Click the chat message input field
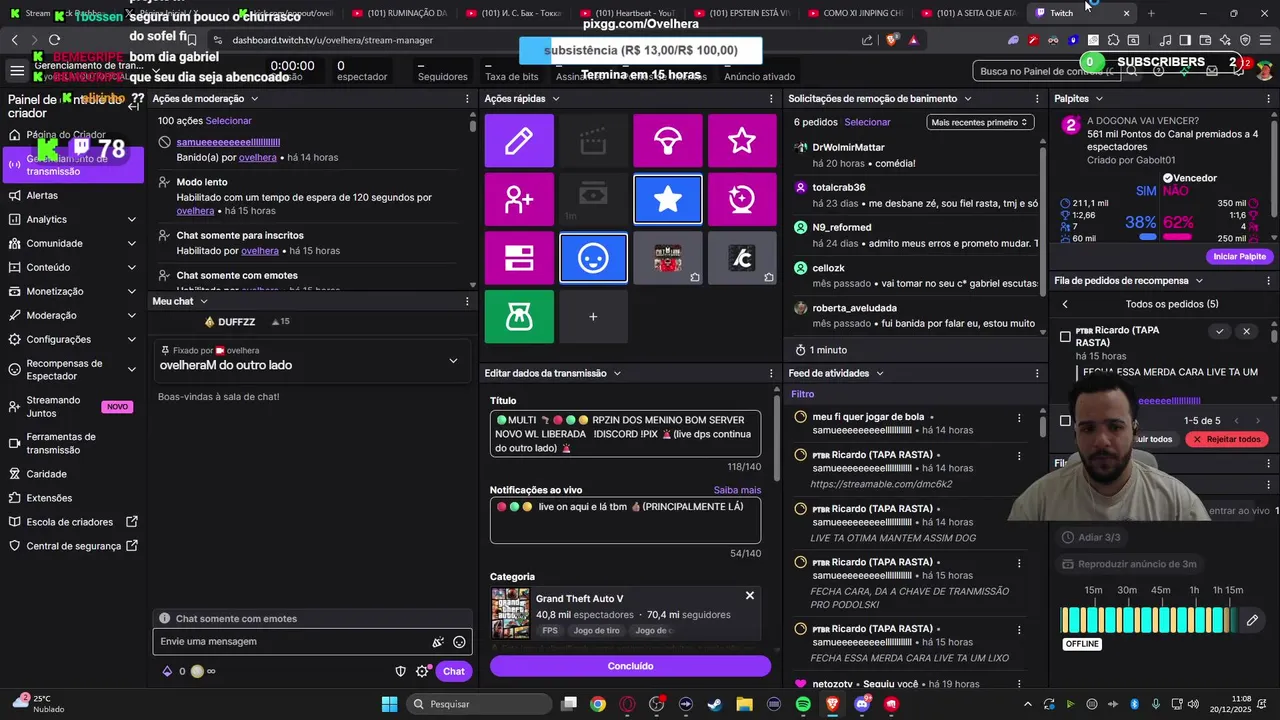The image size is (1280, 720). 290,642
